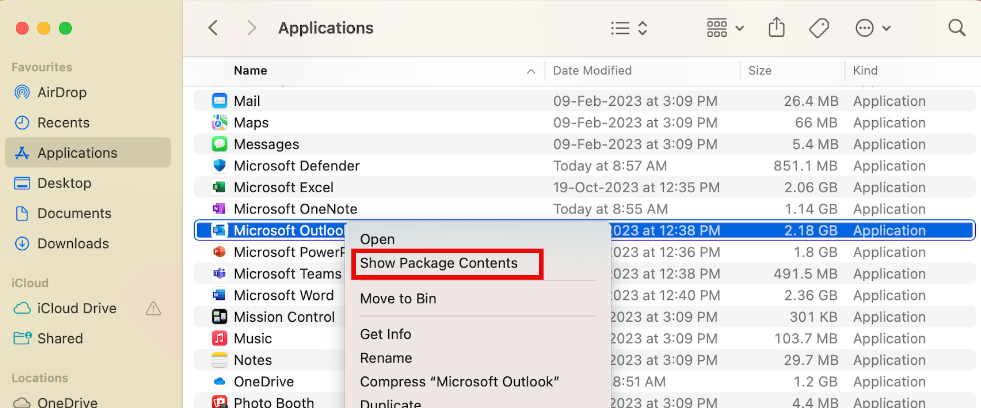Click the 103.7 MB size value

(x=804, y=339)
